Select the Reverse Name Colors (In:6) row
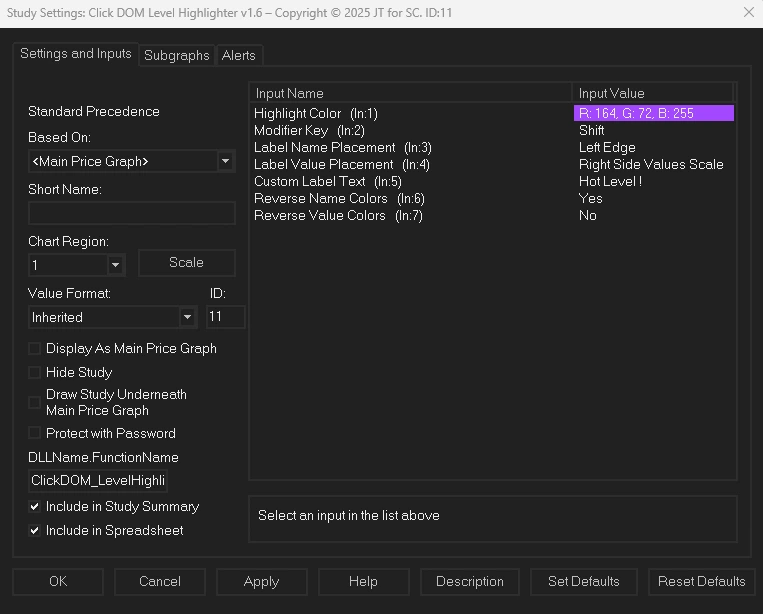 click(x=493, y=199)
